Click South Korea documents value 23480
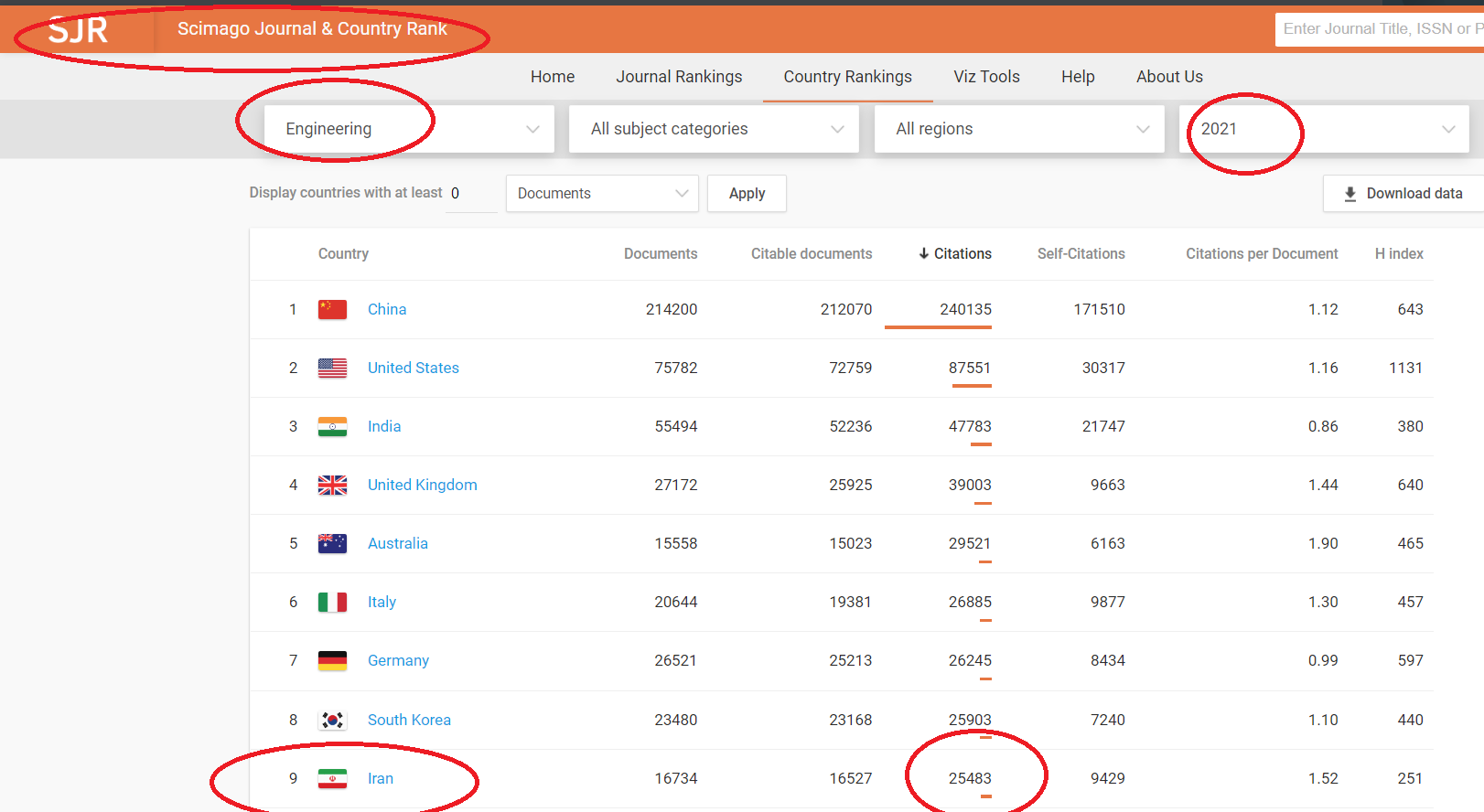The image size is (1484, 812). click(676, 720)
